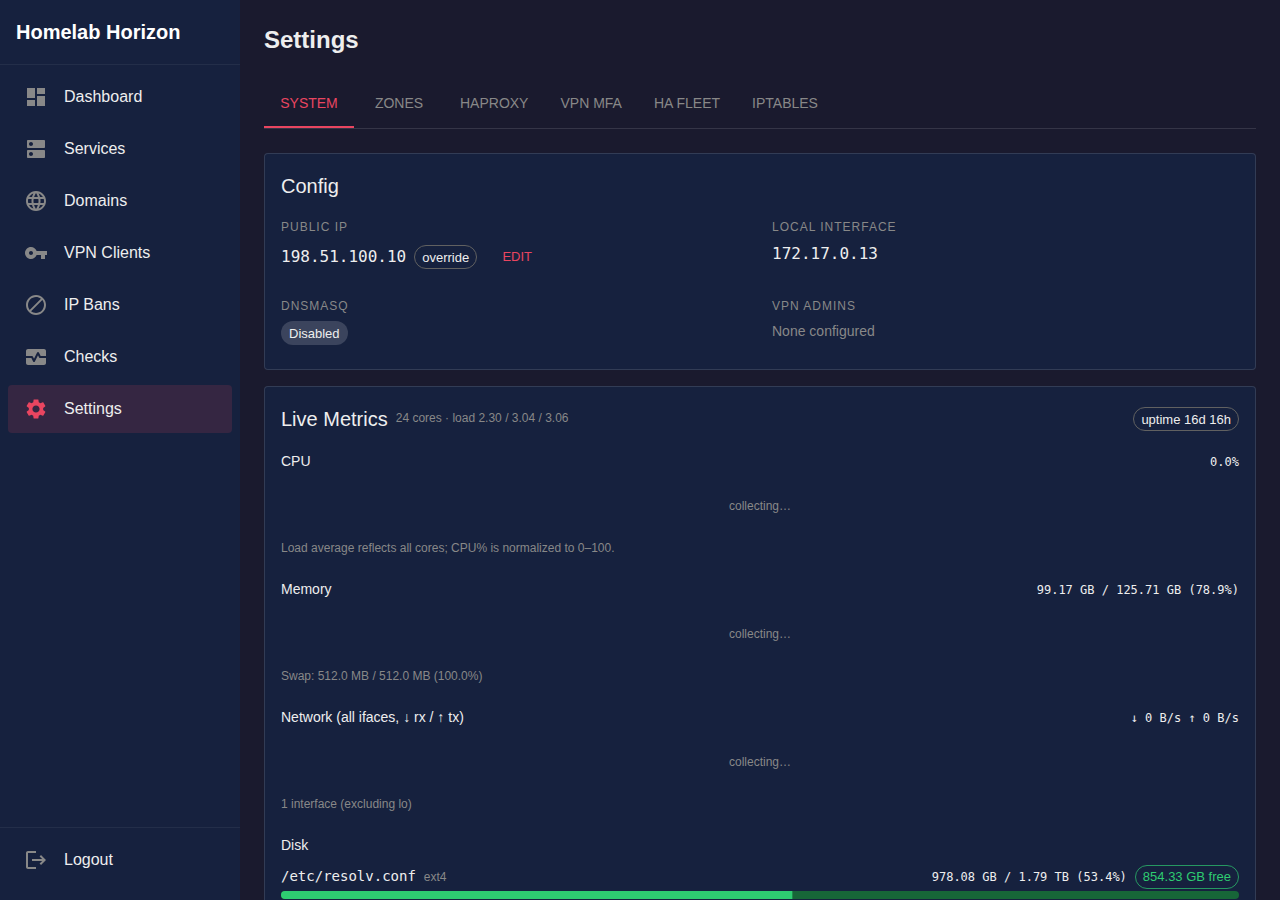Select Settings in the sidebar
Image resolution: width=1280 pixels, height=900 pixels.
pyautogui.click(x=120, y=409)
